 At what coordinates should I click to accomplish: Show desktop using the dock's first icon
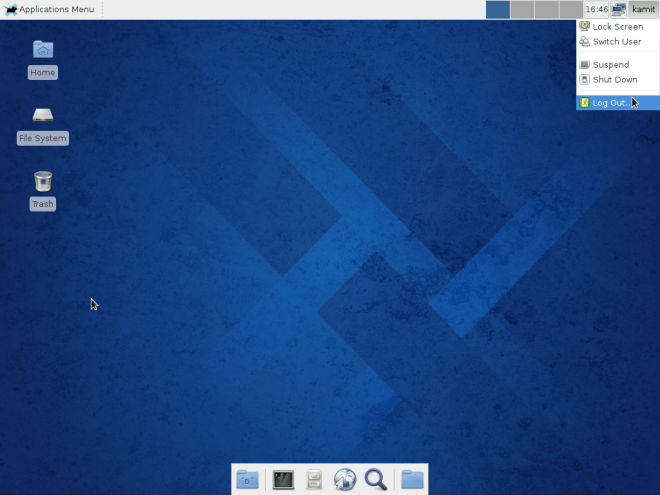coord(248,479)
